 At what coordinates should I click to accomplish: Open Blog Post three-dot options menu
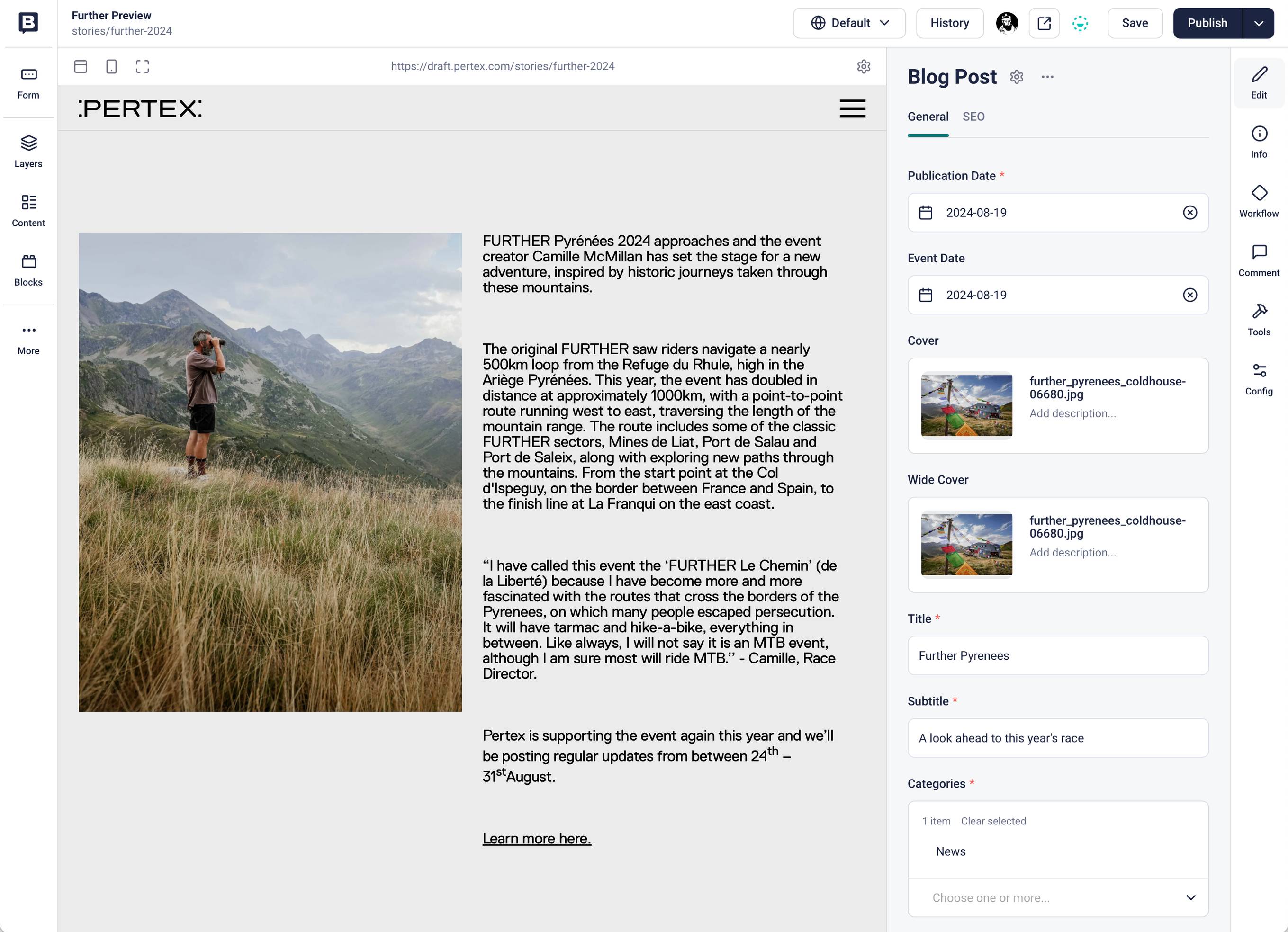click(1047, 77)
